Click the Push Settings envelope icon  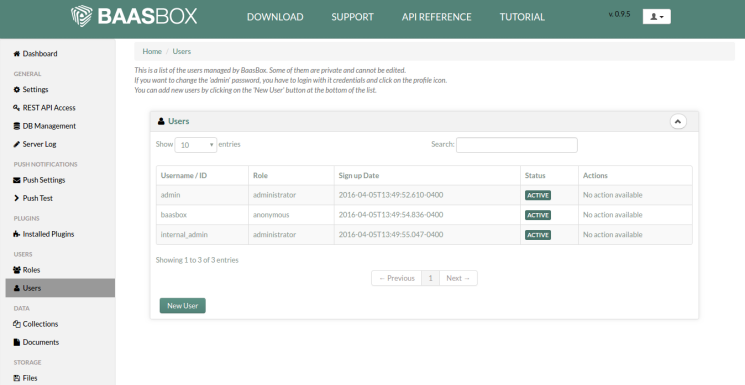[17, 180]
